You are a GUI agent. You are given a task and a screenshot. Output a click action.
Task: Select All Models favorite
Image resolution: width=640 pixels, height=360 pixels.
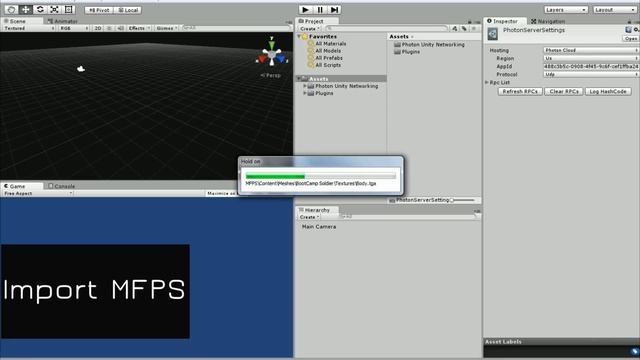pos(328,51)
